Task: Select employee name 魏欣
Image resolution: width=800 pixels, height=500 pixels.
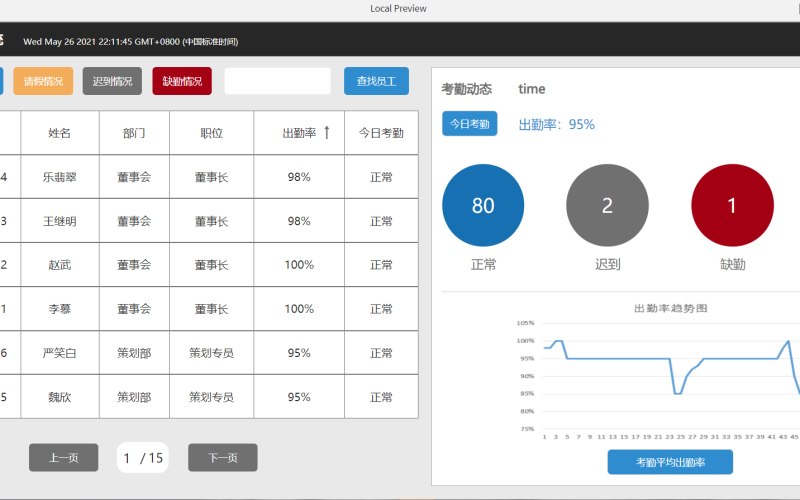Action: tap(60, 397)
